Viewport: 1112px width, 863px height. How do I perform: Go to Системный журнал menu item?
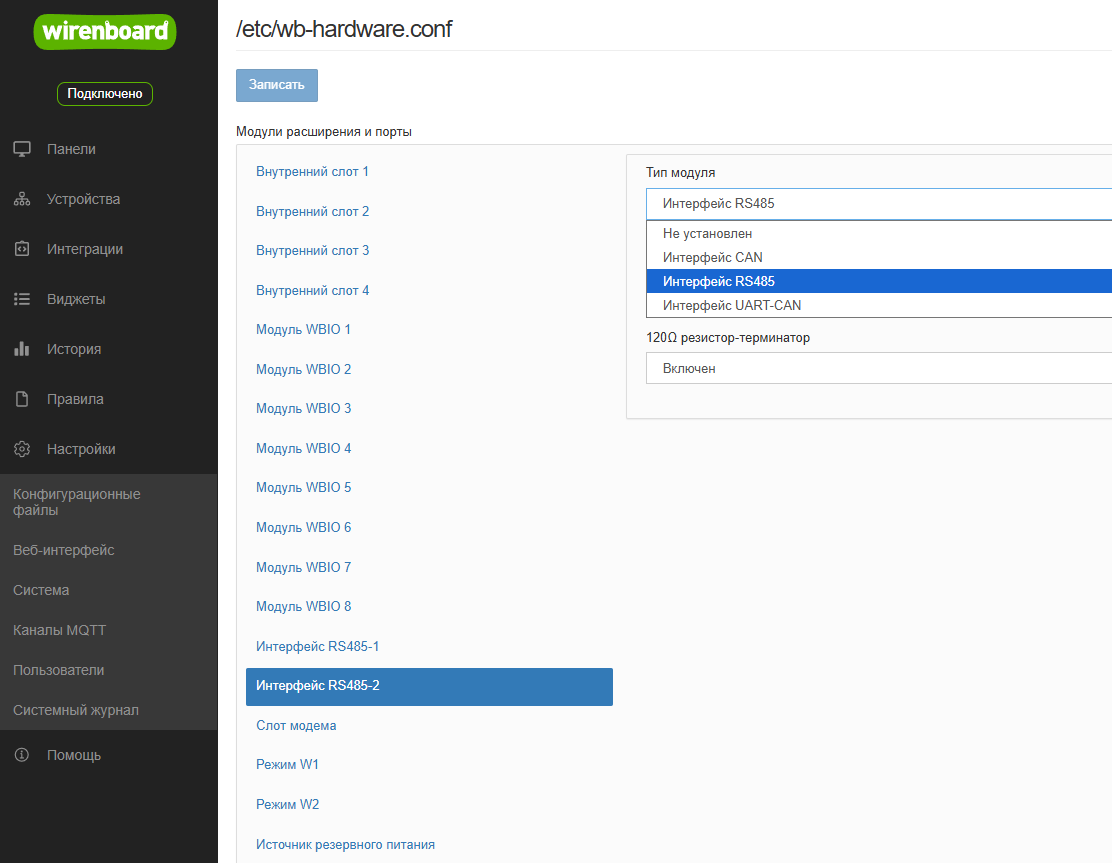(x=76, y=711)
